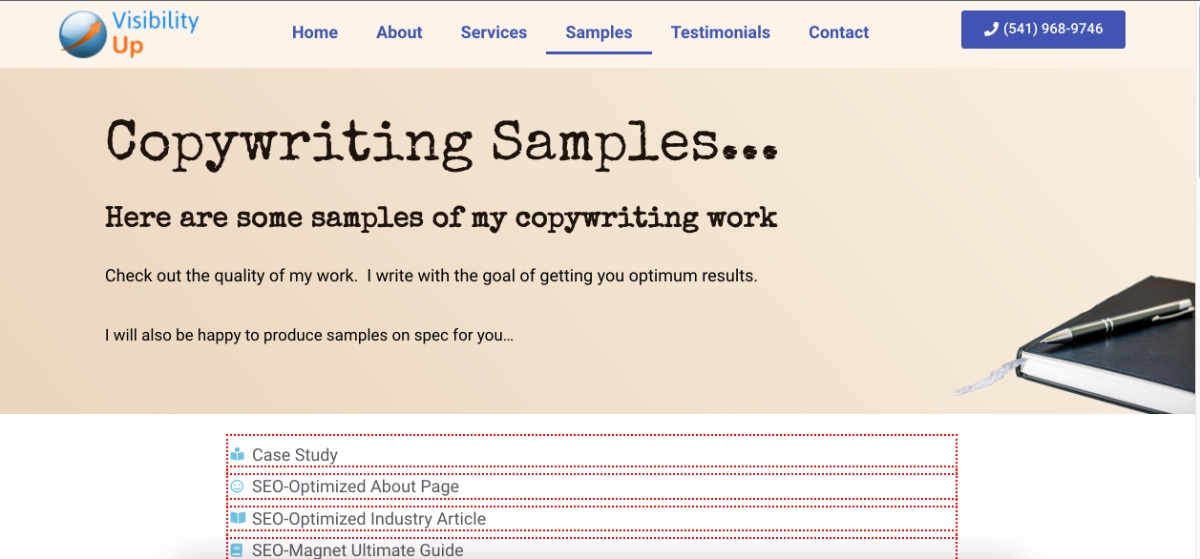1200x559 pixels.
Task: Call the (541) 968-9746 phone button
Action: pos(1043,30)
